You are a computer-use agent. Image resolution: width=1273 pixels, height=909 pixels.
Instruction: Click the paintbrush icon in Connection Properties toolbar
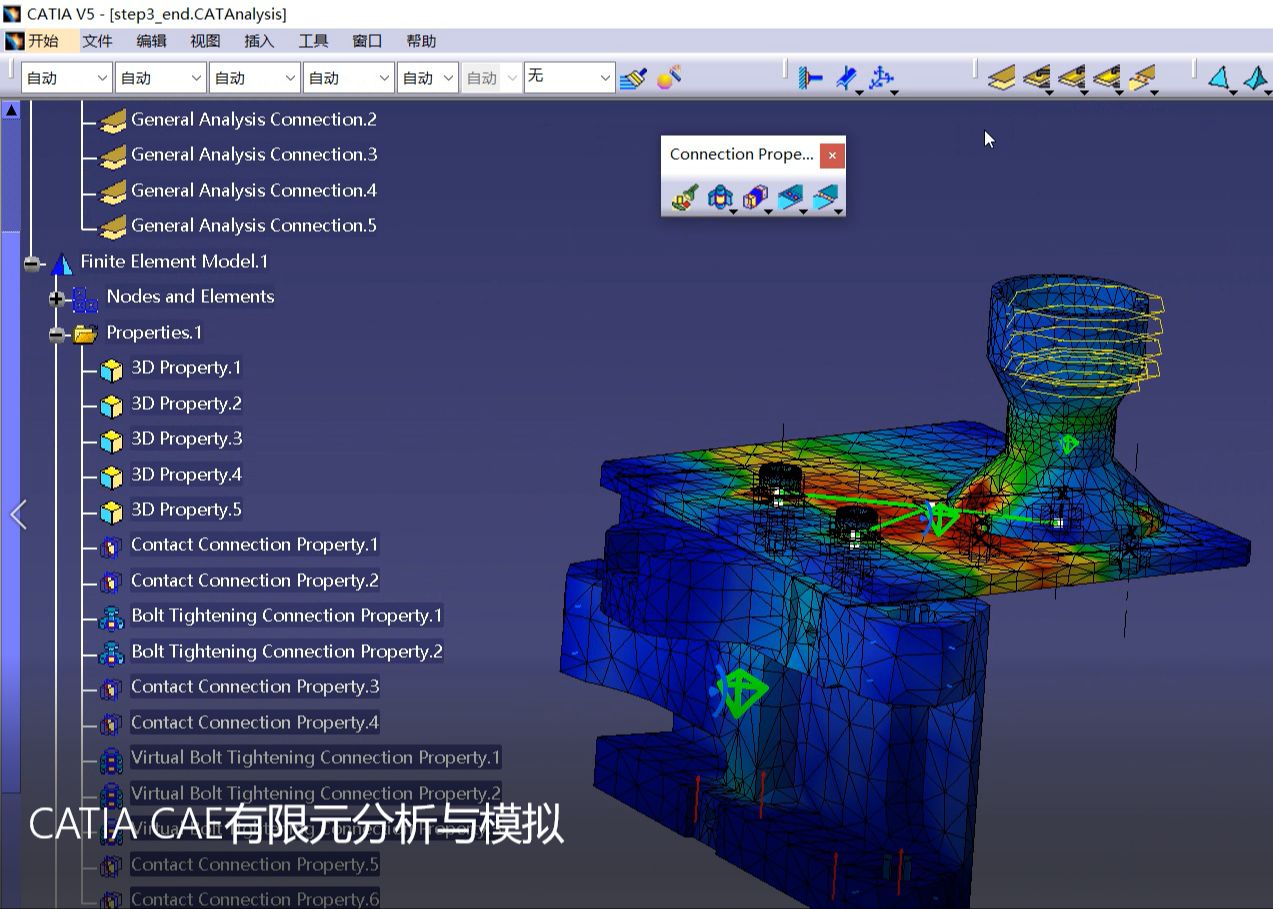tap(684, 198)
